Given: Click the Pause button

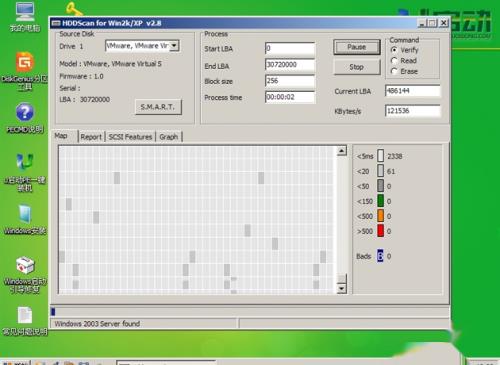Looking at the screenshot, I should click(x=357, y=47).
